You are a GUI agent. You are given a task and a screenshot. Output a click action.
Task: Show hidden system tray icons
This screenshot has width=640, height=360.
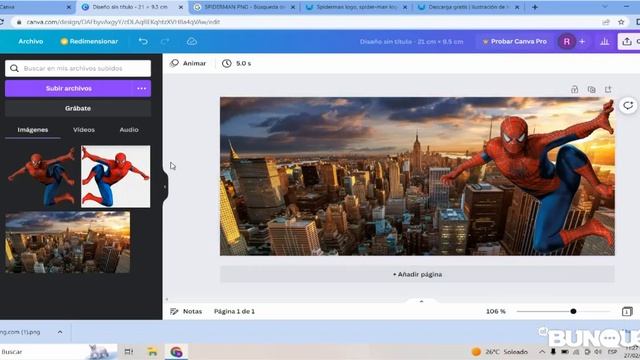pyautogui.click(x=542, y=351)
